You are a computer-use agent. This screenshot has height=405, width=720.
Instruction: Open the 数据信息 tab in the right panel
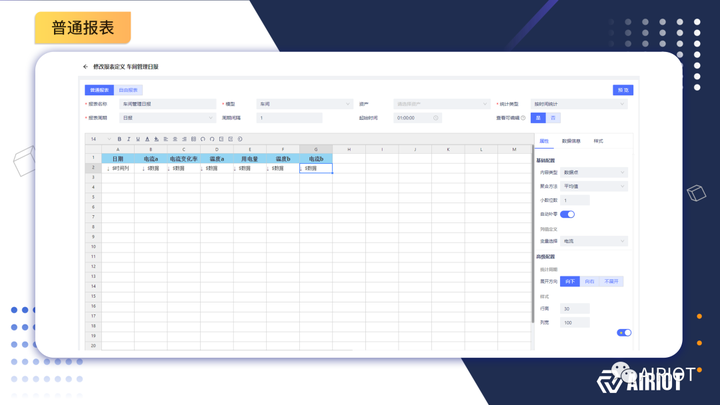click(571, 141)
